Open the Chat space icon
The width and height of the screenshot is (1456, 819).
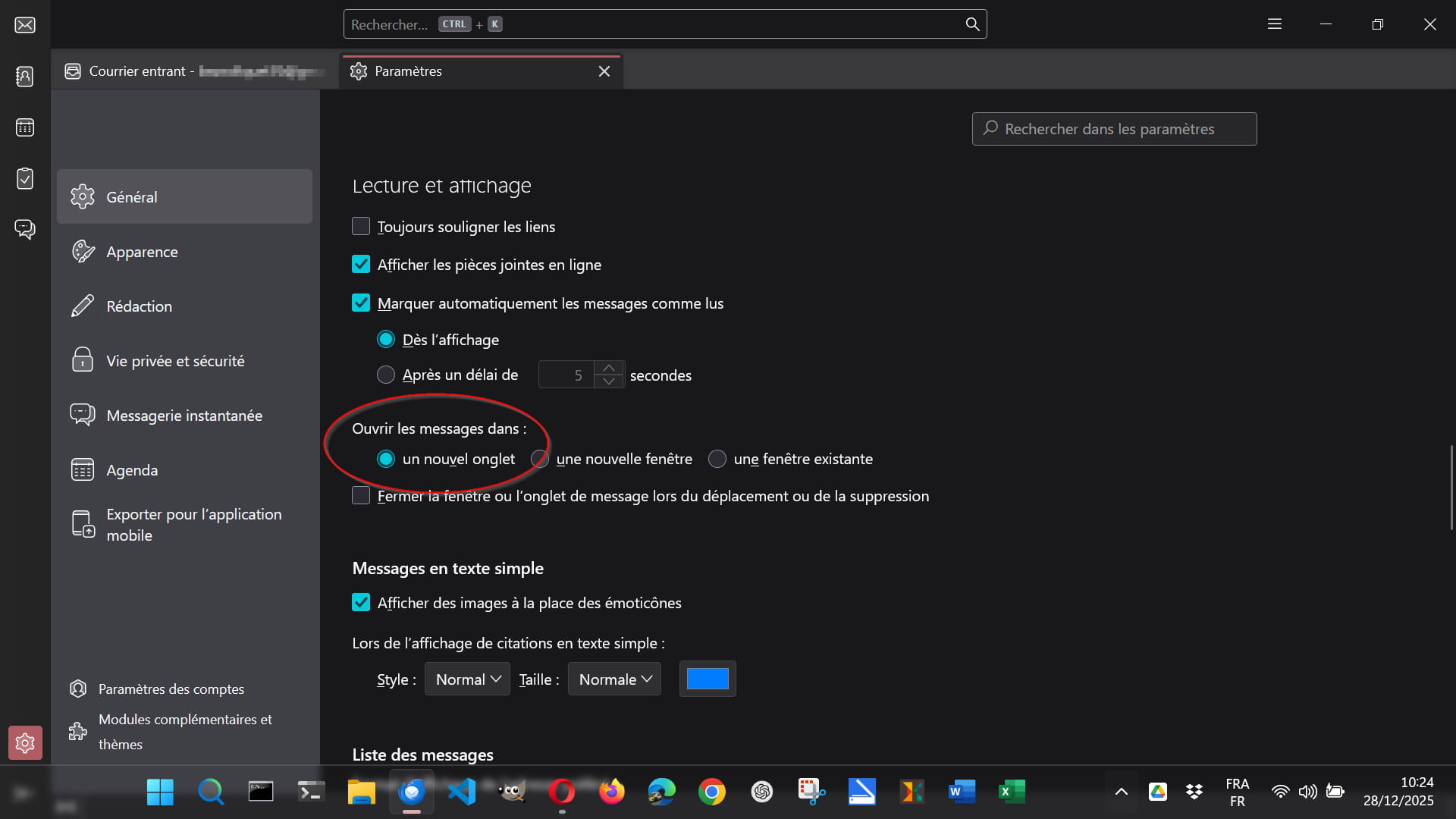point(25,229)
